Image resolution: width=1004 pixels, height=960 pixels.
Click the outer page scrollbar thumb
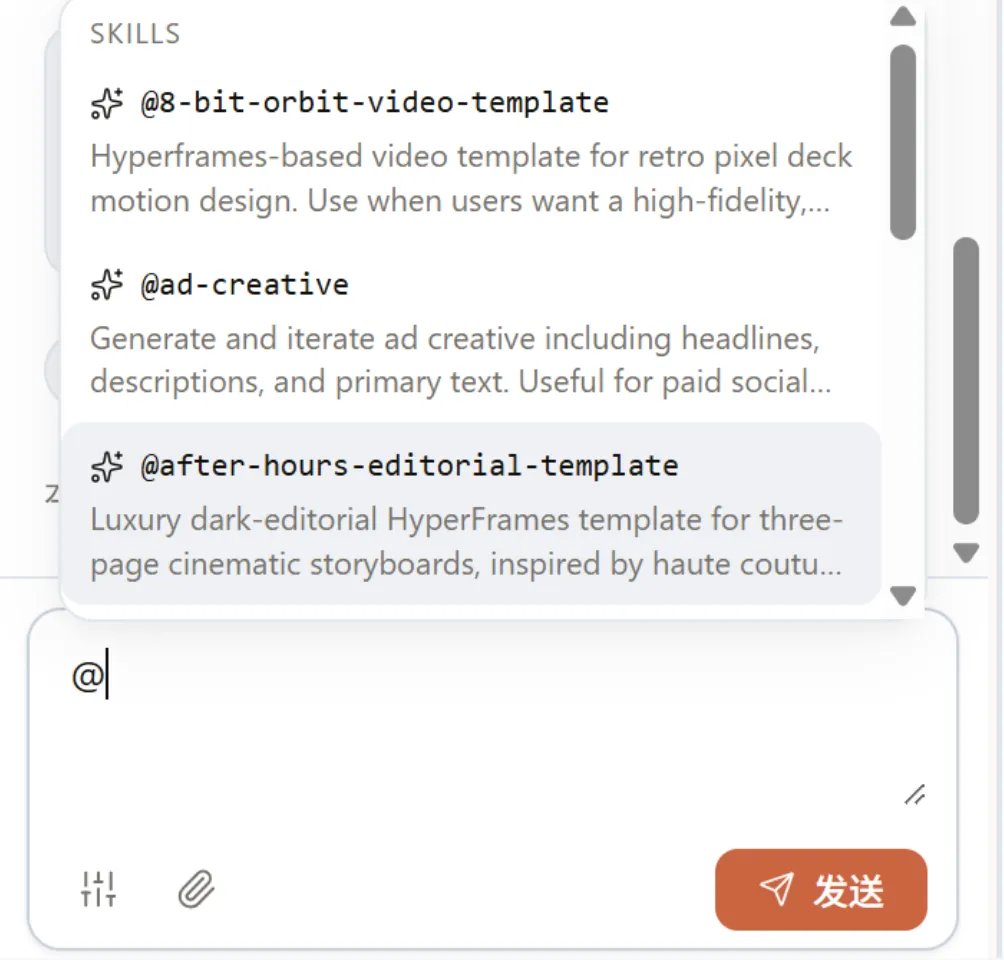point(966,381)
